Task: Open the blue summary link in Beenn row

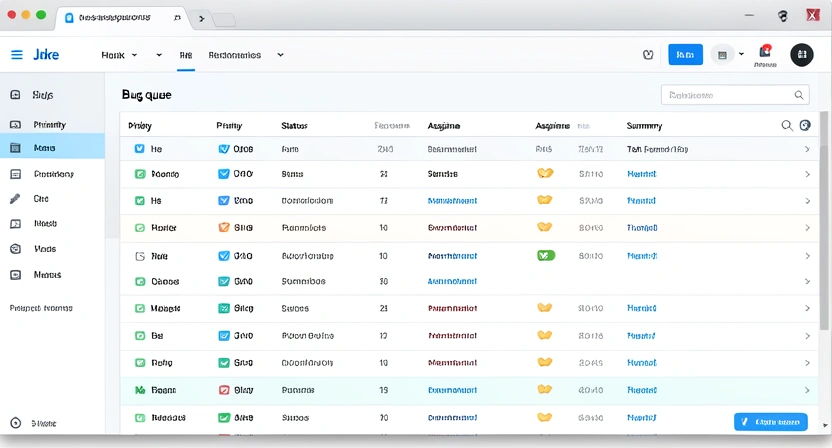Action: click(642, 390)
